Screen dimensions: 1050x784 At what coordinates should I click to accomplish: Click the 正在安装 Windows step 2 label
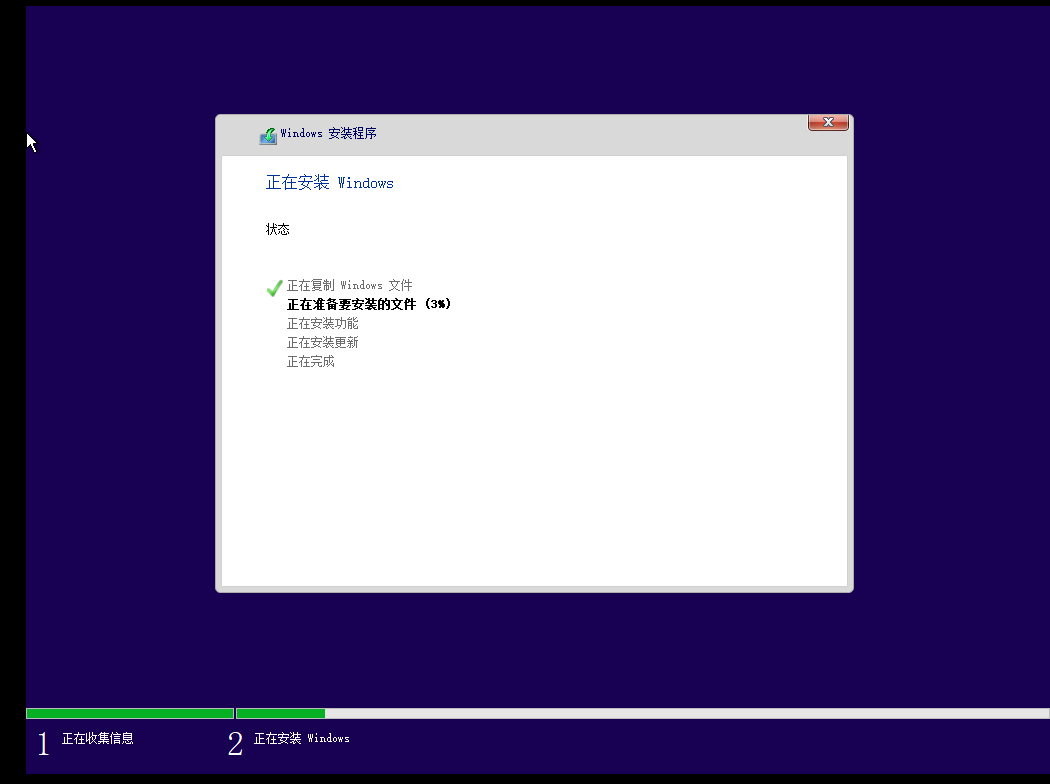pyautogui.click(x=302, y=738)
